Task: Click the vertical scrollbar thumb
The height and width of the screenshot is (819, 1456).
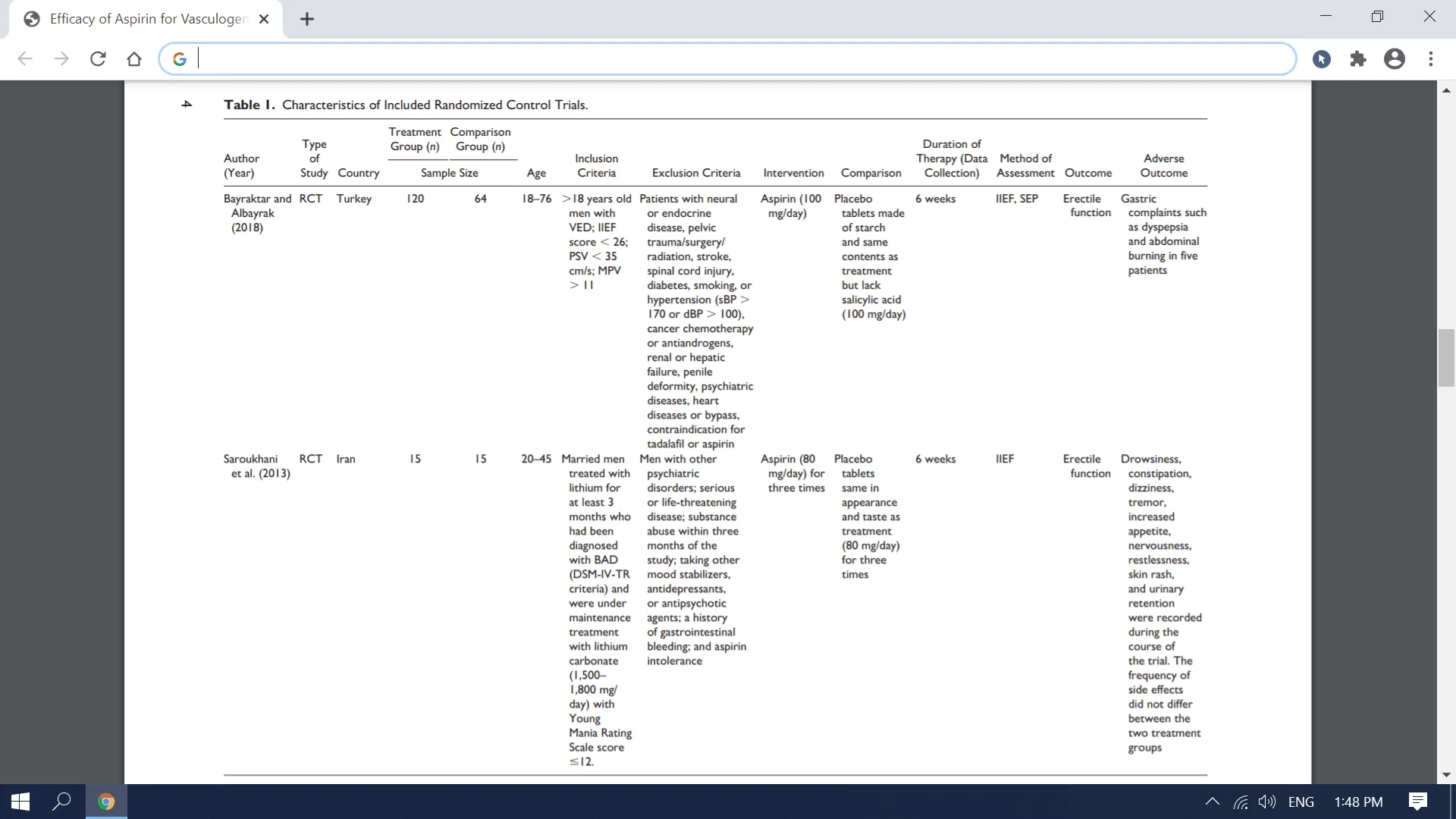Action: coord(1447,358)
